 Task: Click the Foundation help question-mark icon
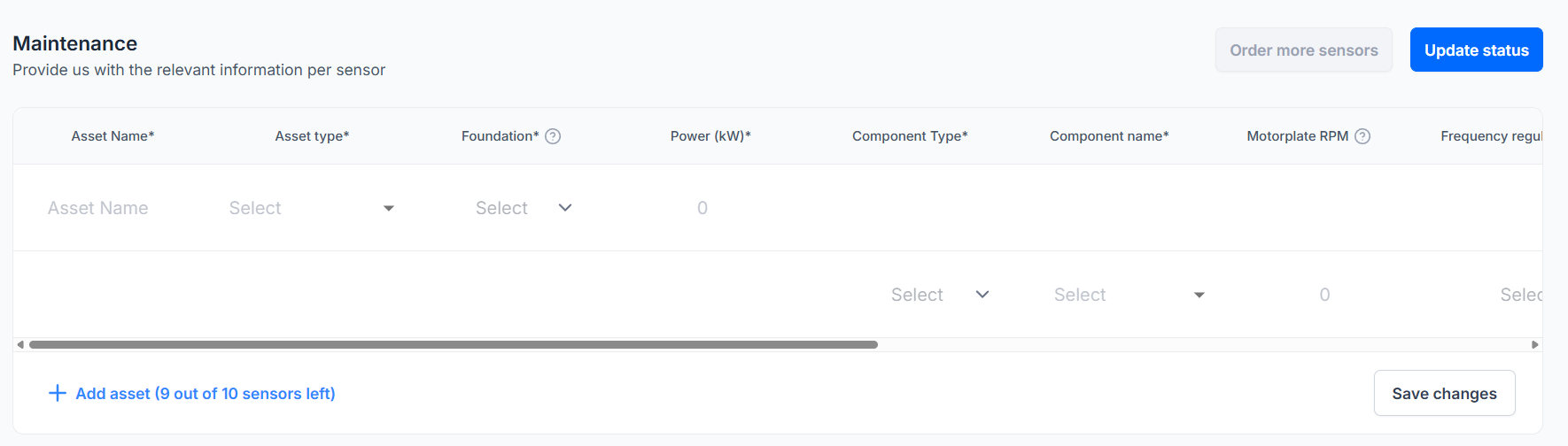click(553, 136)
